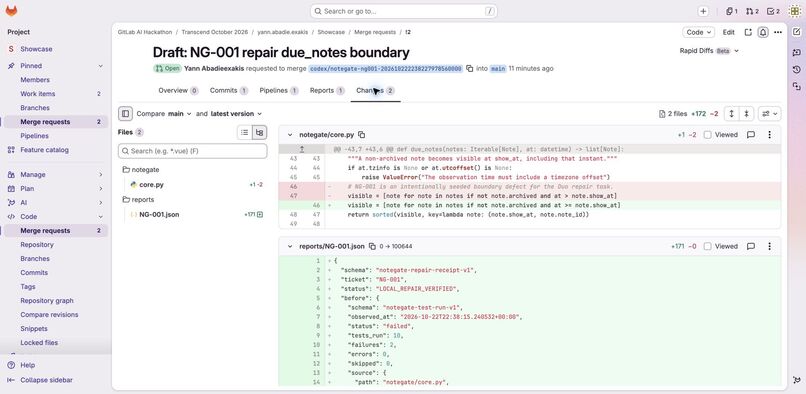Copy reports/NG-001.json file path

372,246
